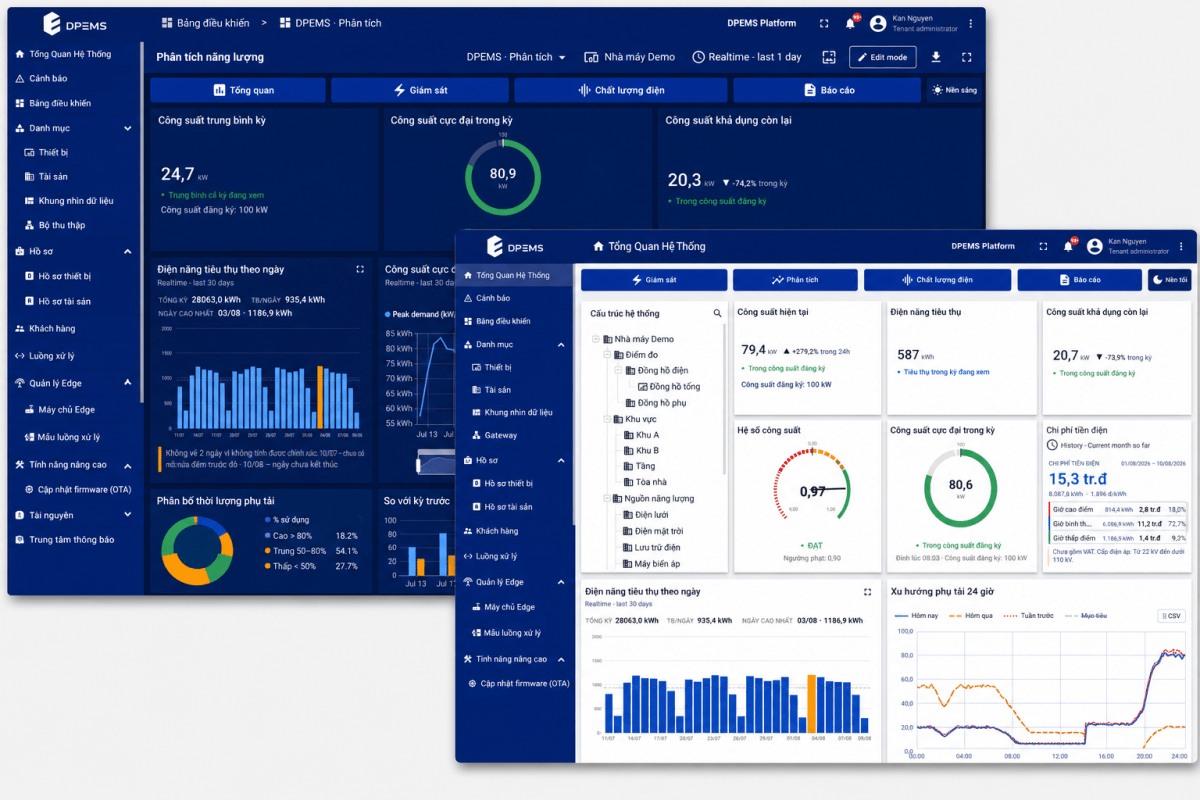Toggle the Nền tối dark mode button
This screenshot has width=1200, height=800.
(x=1169, y=280)
